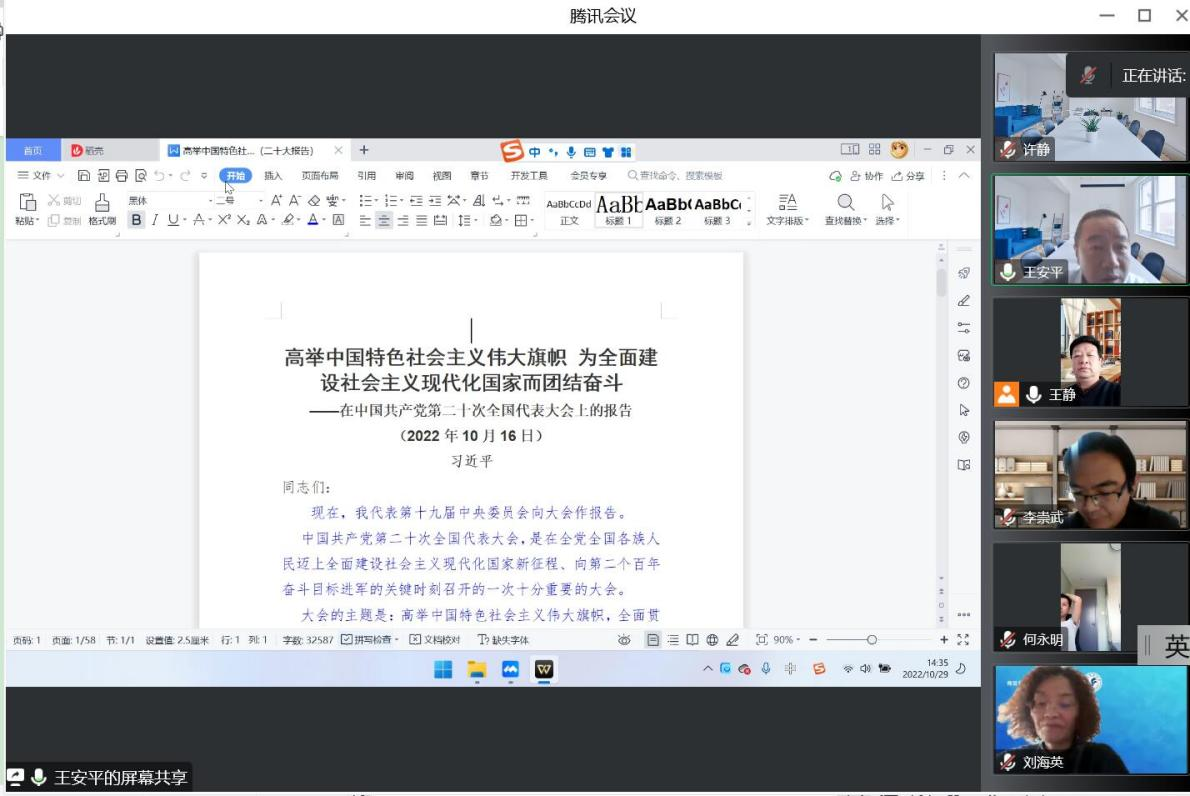The height and width of the screenshot is (796, 1190).
Task: Click the Find and Replace magnifier icon
Action: tap(845, 202)
